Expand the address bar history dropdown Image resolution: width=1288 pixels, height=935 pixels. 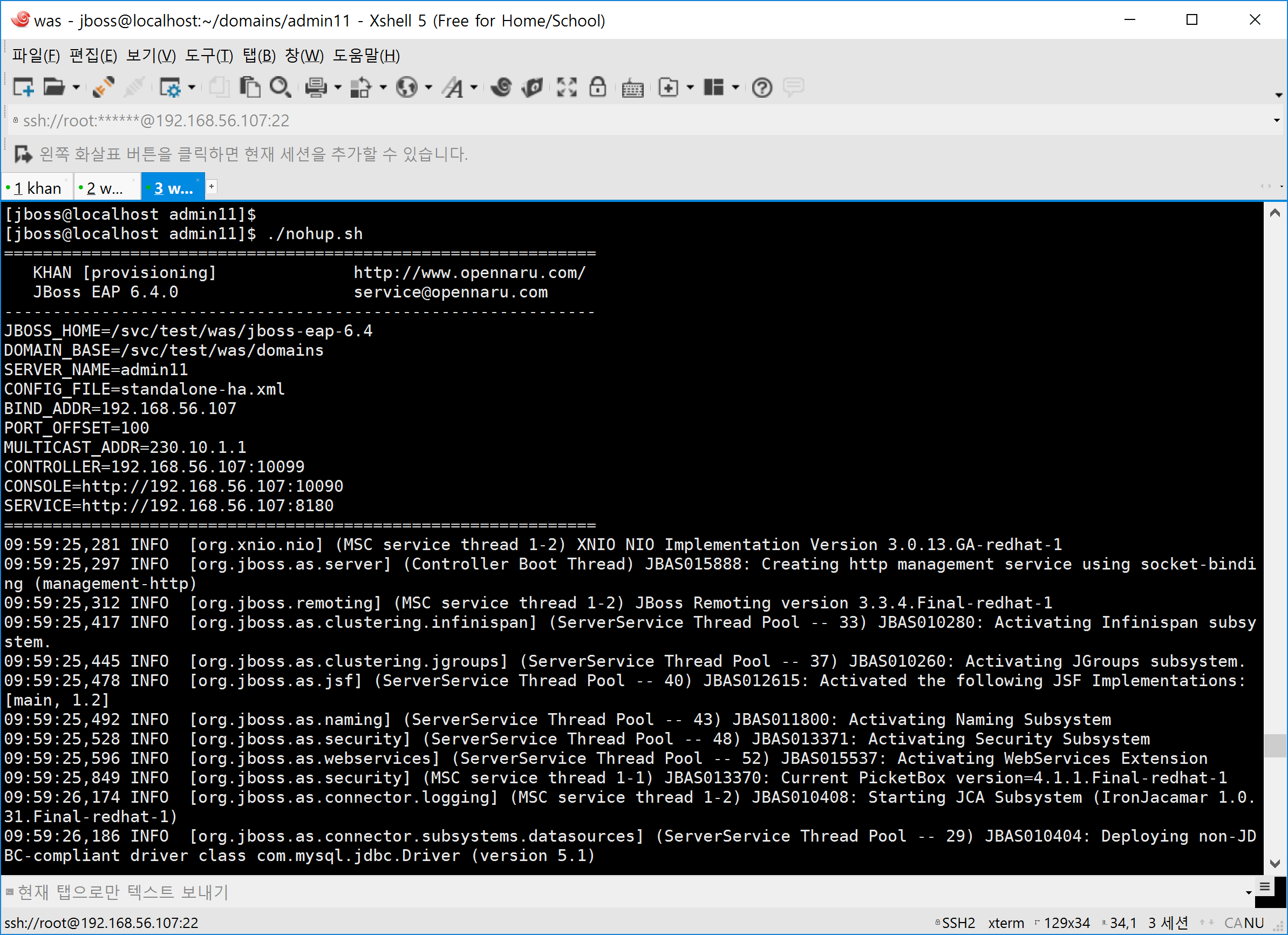pyautogui.click(x=1276, y=120)
